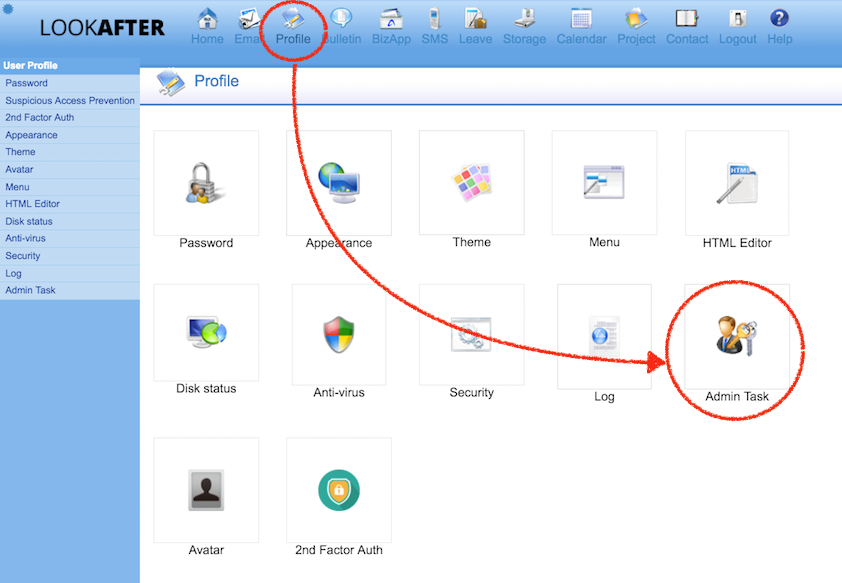Image resolution: width=842 pixels, height=583 pixels.
Task: Open the Security settings icon
Action: (471, 335)
